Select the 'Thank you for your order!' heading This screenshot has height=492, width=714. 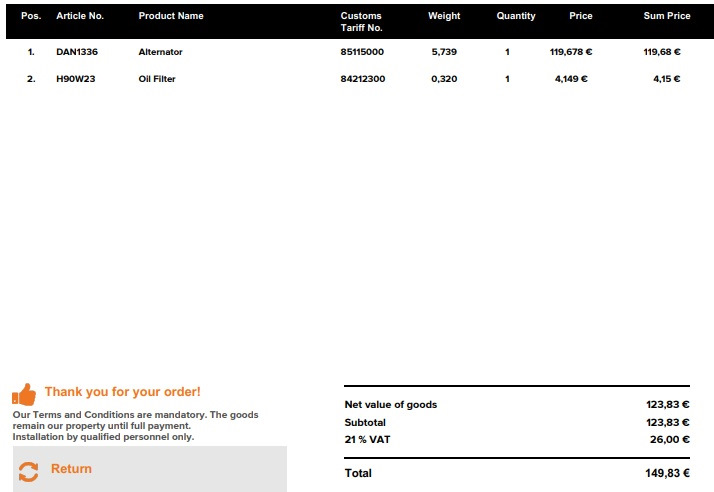[x=122, y=392]
